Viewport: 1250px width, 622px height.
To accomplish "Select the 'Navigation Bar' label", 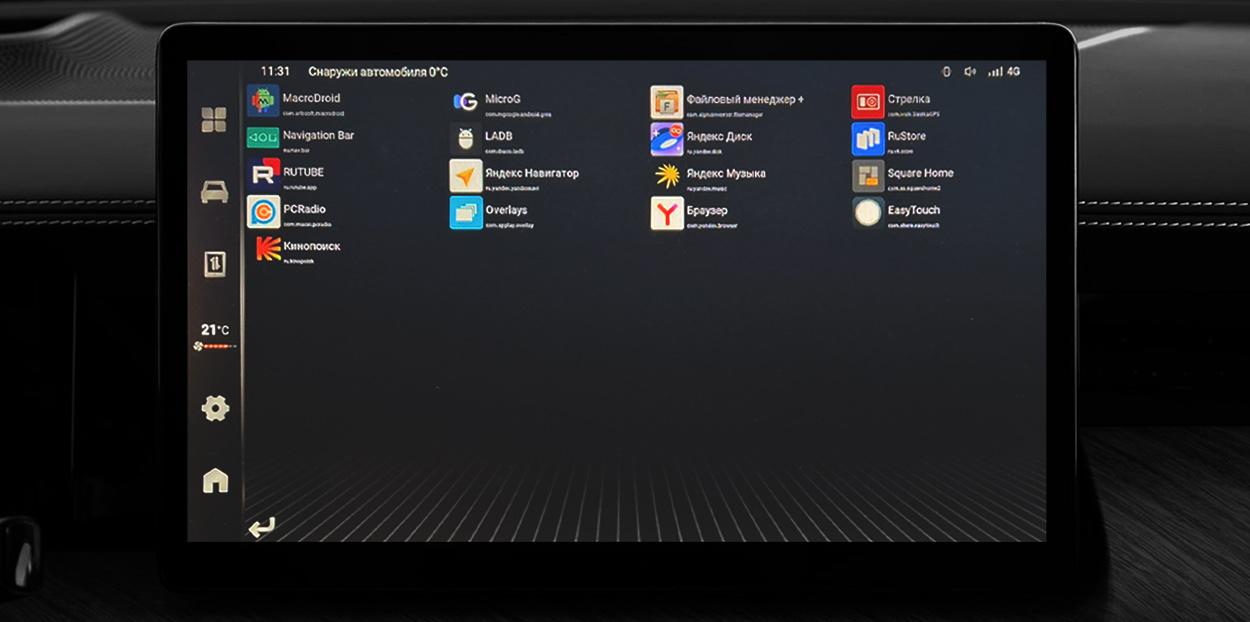I will (319, 135).
